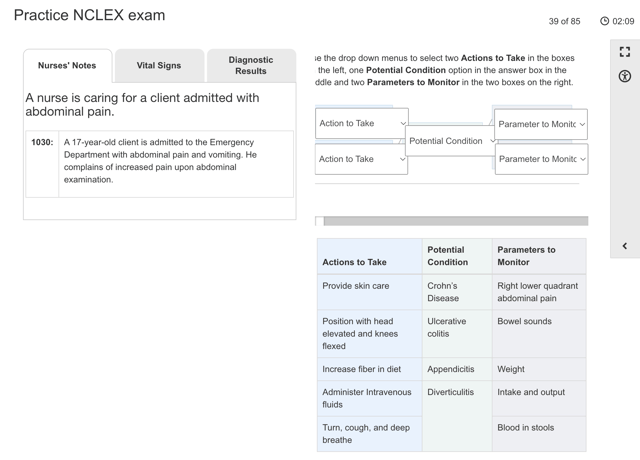Viewport: 640px width, 460px height.
Task: Click the horizontal scrollbar below dropdowns
Action: click(x=455, y=221)
